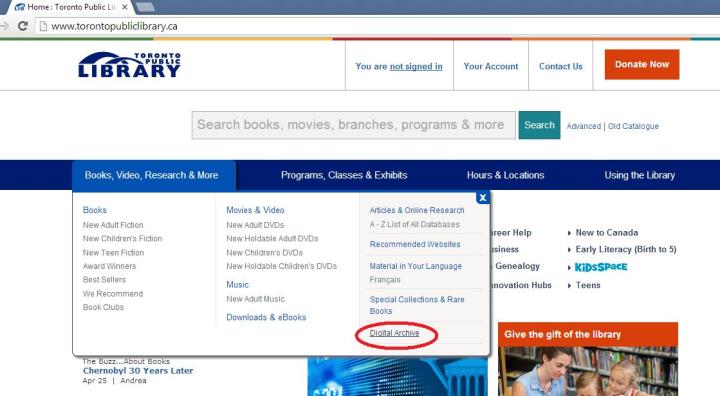Close the mega menu with X icon
Screen dimensions: 720x396
(483, 198)
